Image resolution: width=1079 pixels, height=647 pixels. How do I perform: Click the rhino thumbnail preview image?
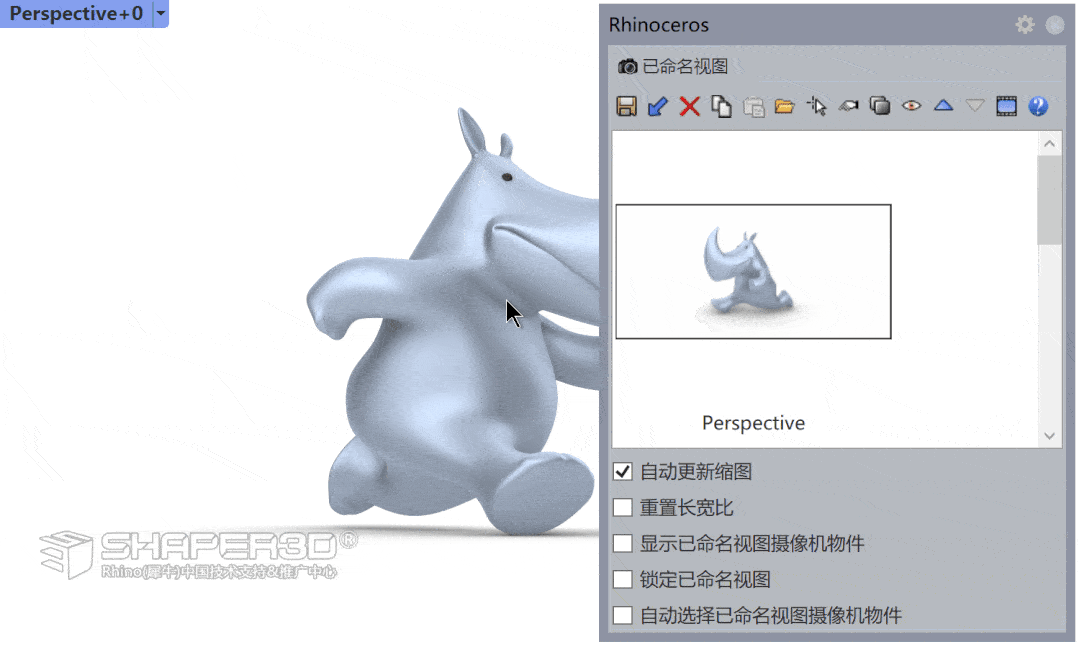pos(752,271)
